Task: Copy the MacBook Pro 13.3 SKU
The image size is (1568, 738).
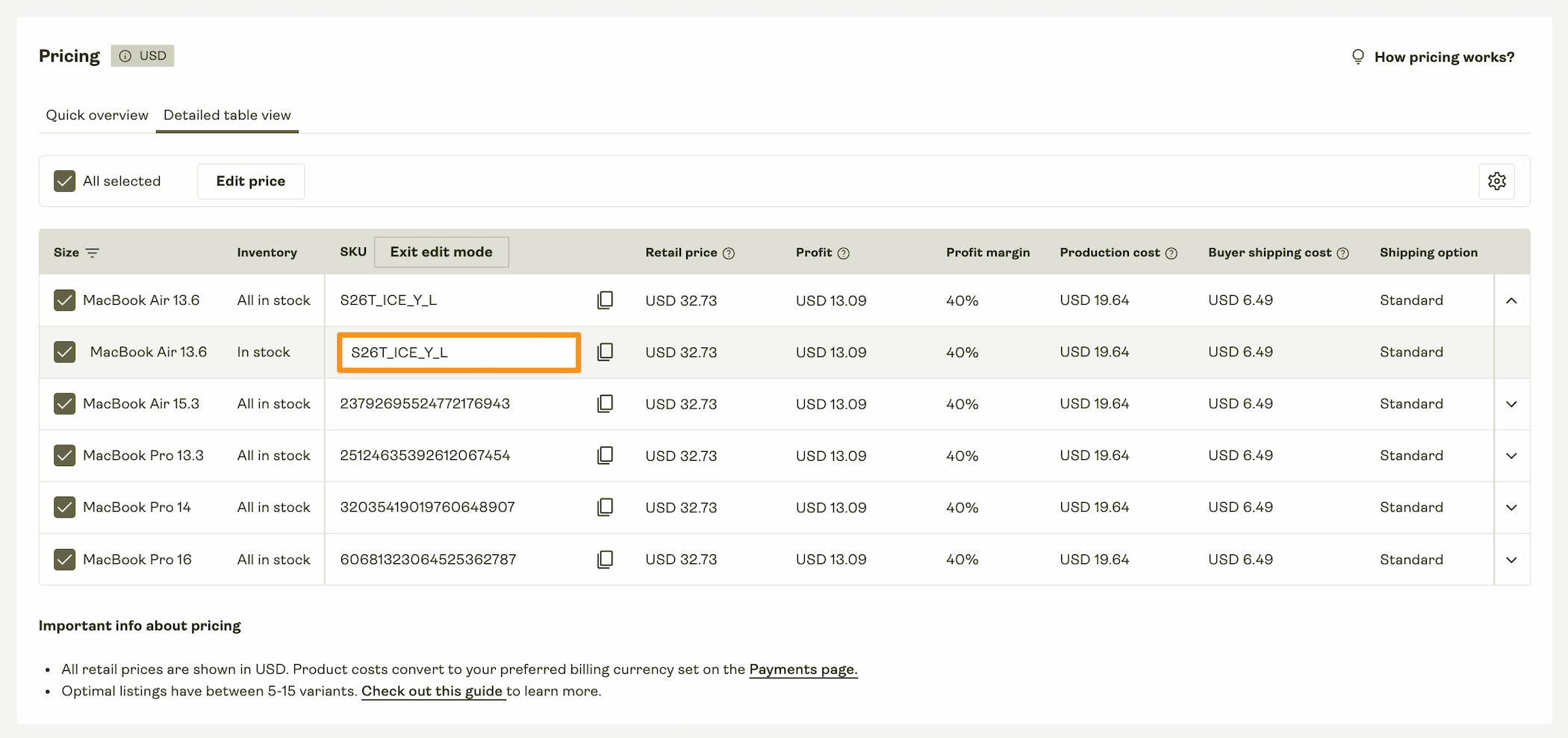Action: pos(606,455)
